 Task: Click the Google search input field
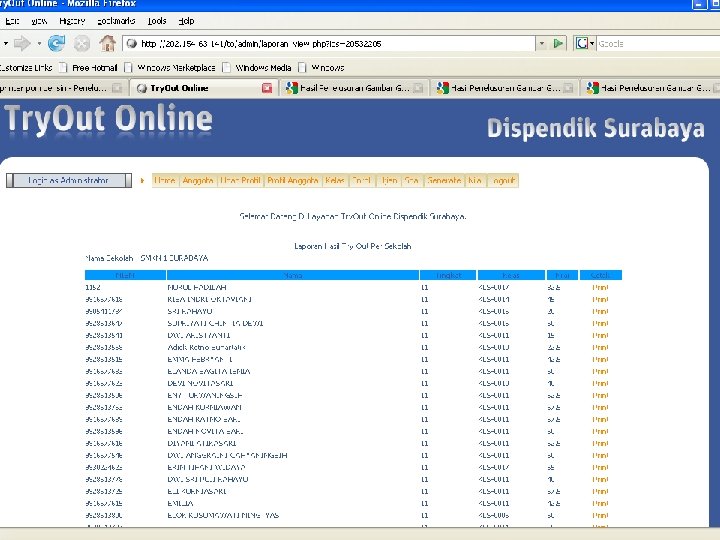[x=658, y=44]
